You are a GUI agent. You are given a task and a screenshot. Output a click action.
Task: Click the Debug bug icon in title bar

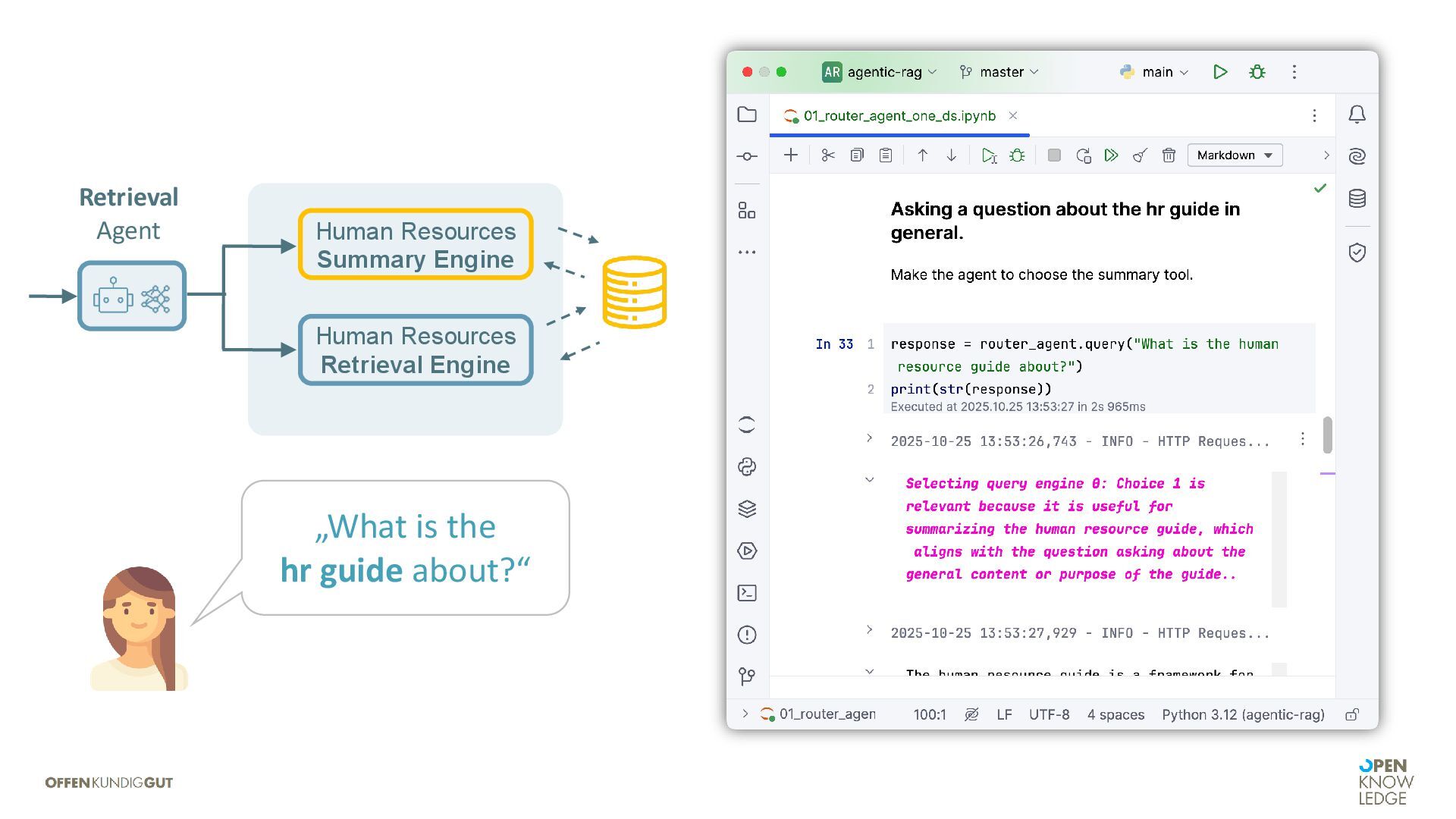(x=1257, y=72)
